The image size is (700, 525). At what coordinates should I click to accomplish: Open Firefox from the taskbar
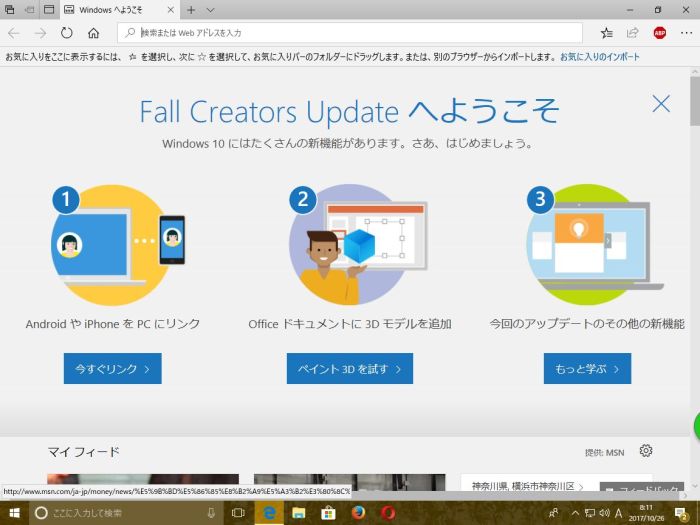tap(357, 512)
